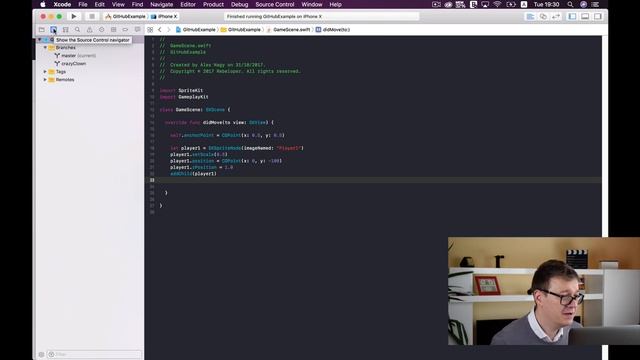The height and width of the screenshot is (360, 640).
Task: Open the Editor menu
Action: click(188, 4)
